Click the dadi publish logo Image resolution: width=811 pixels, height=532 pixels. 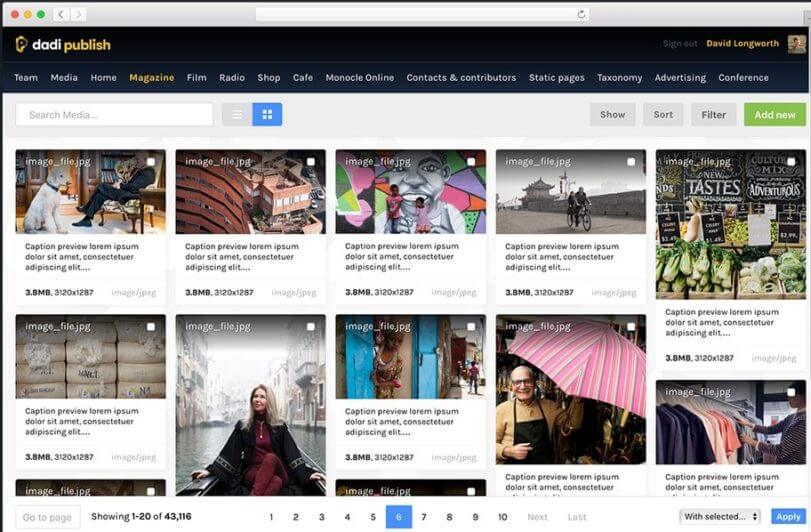63,44
